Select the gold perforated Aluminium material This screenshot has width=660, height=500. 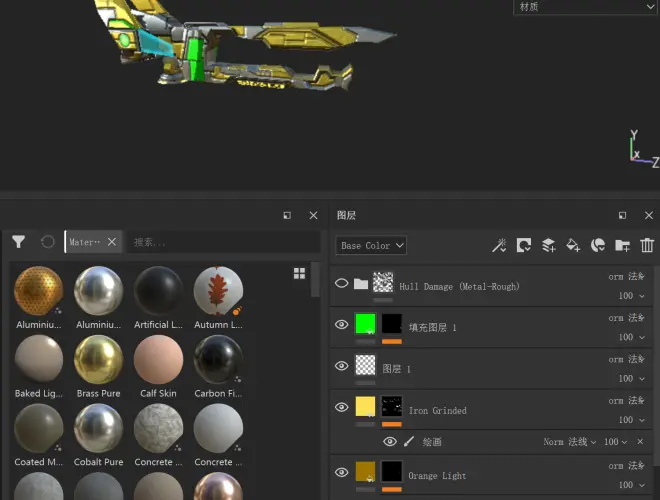tap(39, 298)
